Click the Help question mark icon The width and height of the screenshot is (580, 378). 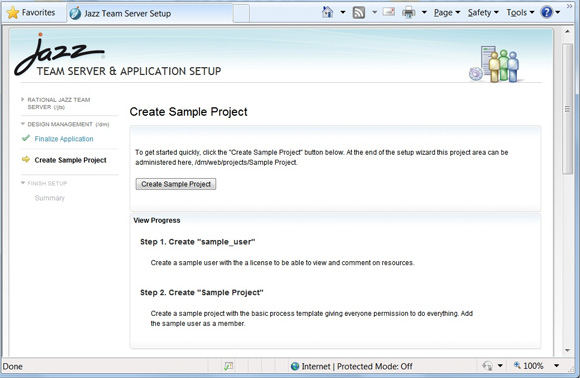pyautogui.click(x=546, y=13)
